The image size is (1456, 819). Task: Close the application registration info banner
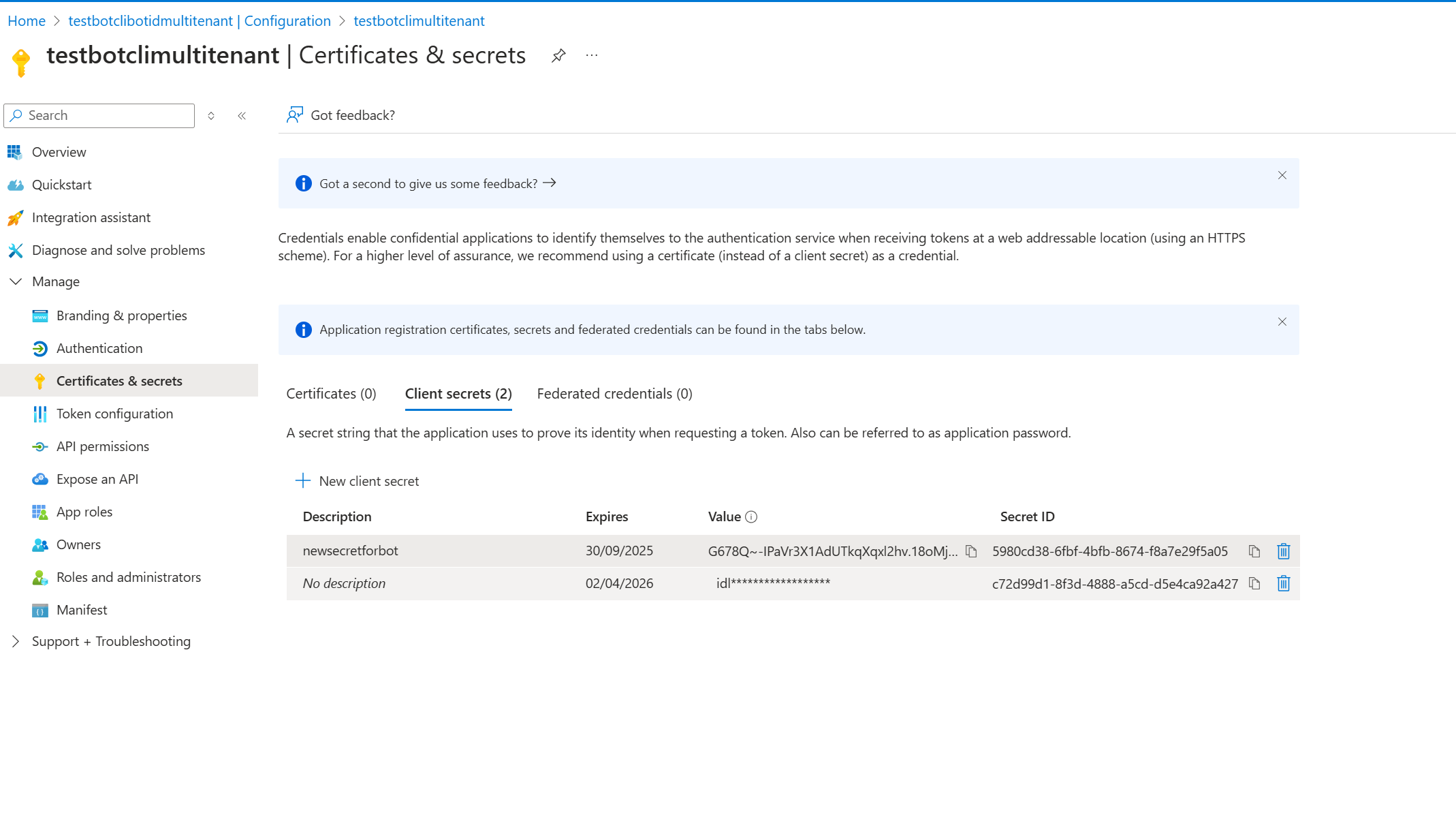tap(1282, 322)
